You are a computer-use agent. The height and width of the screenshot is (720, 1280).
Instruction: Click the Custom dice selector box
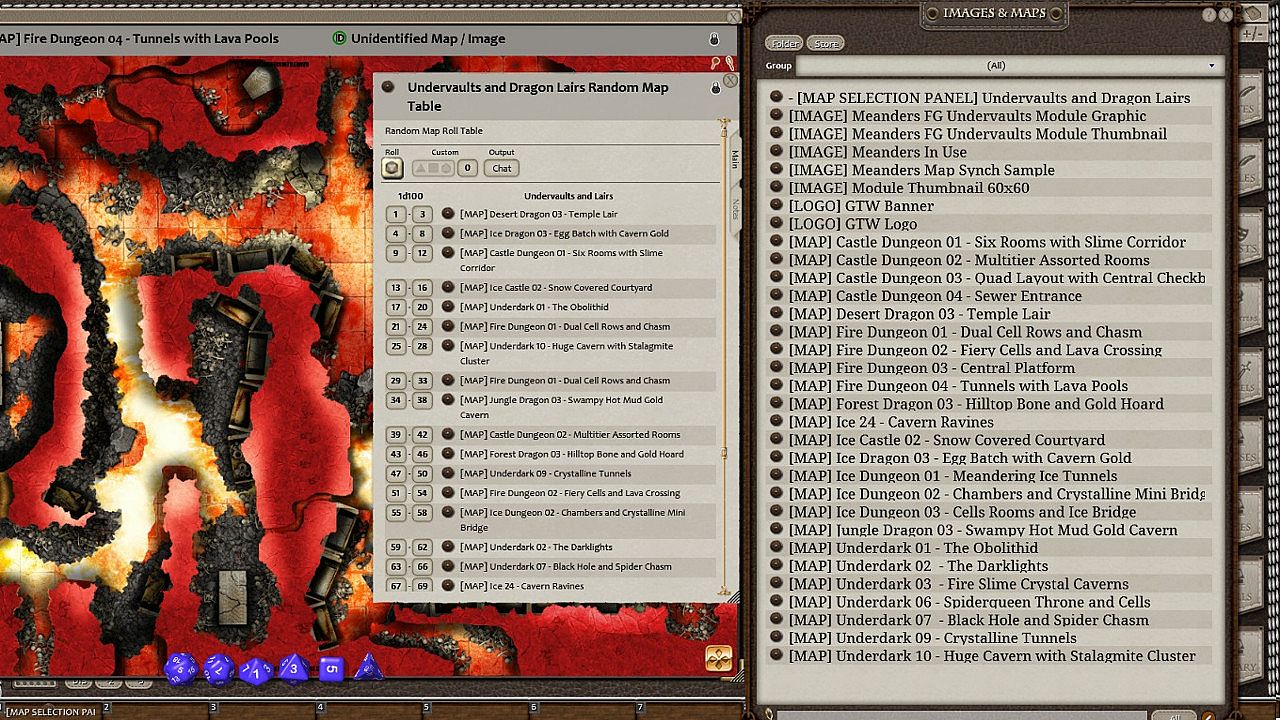433,168
